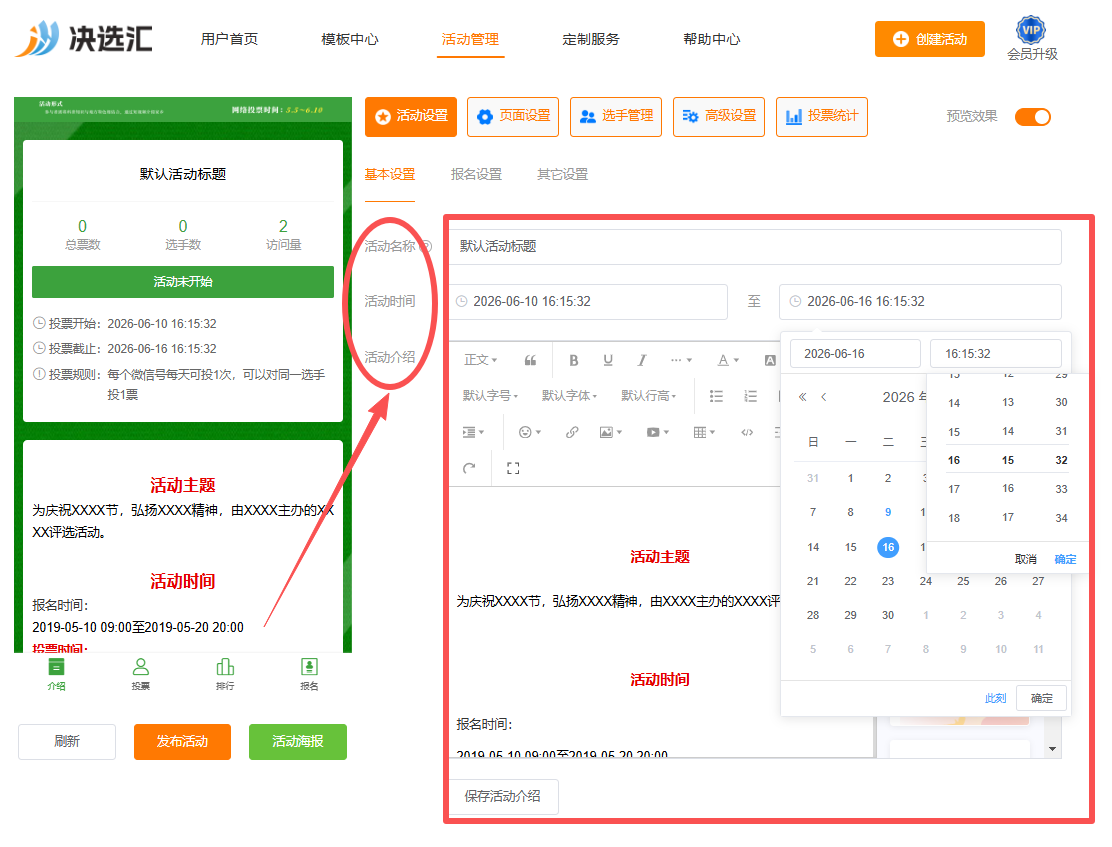The height and width of the screenshot is (847, 1112).
Task: Open the insert video menu
Action: click(657, 432)
